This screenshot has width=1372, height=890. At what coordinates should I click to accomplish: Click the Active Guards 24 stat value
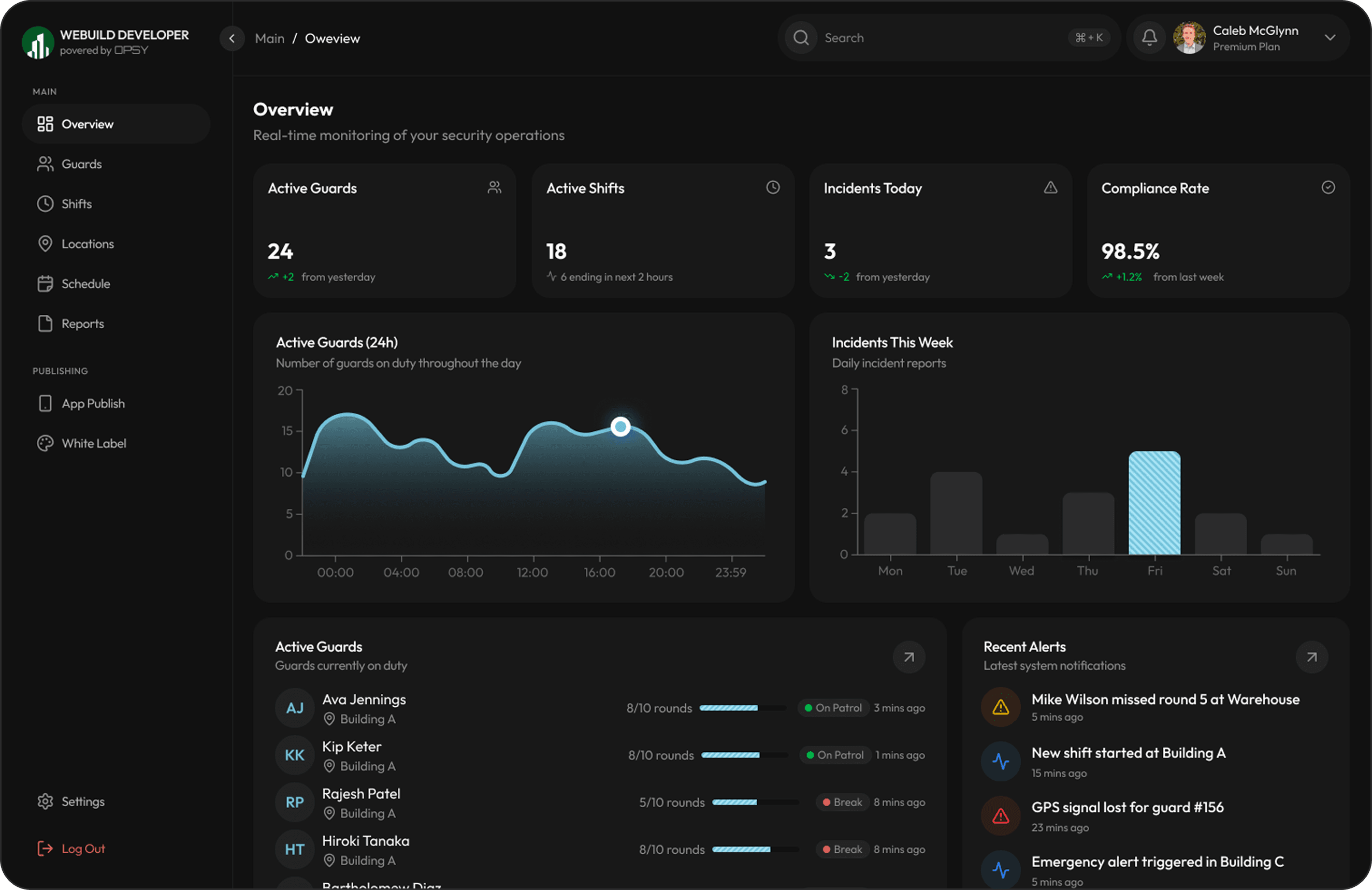[280, 251]
